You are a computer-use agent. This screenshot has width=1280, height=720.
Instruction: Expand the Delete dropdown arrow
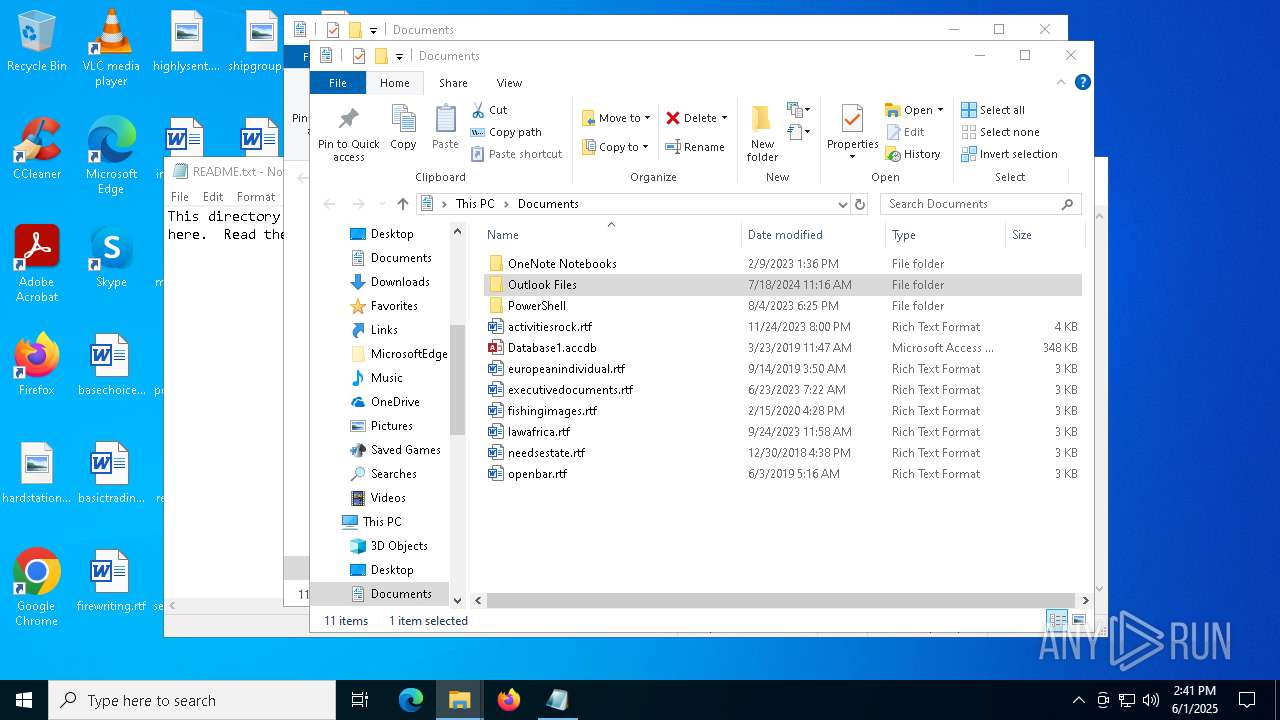click(724, 118)
